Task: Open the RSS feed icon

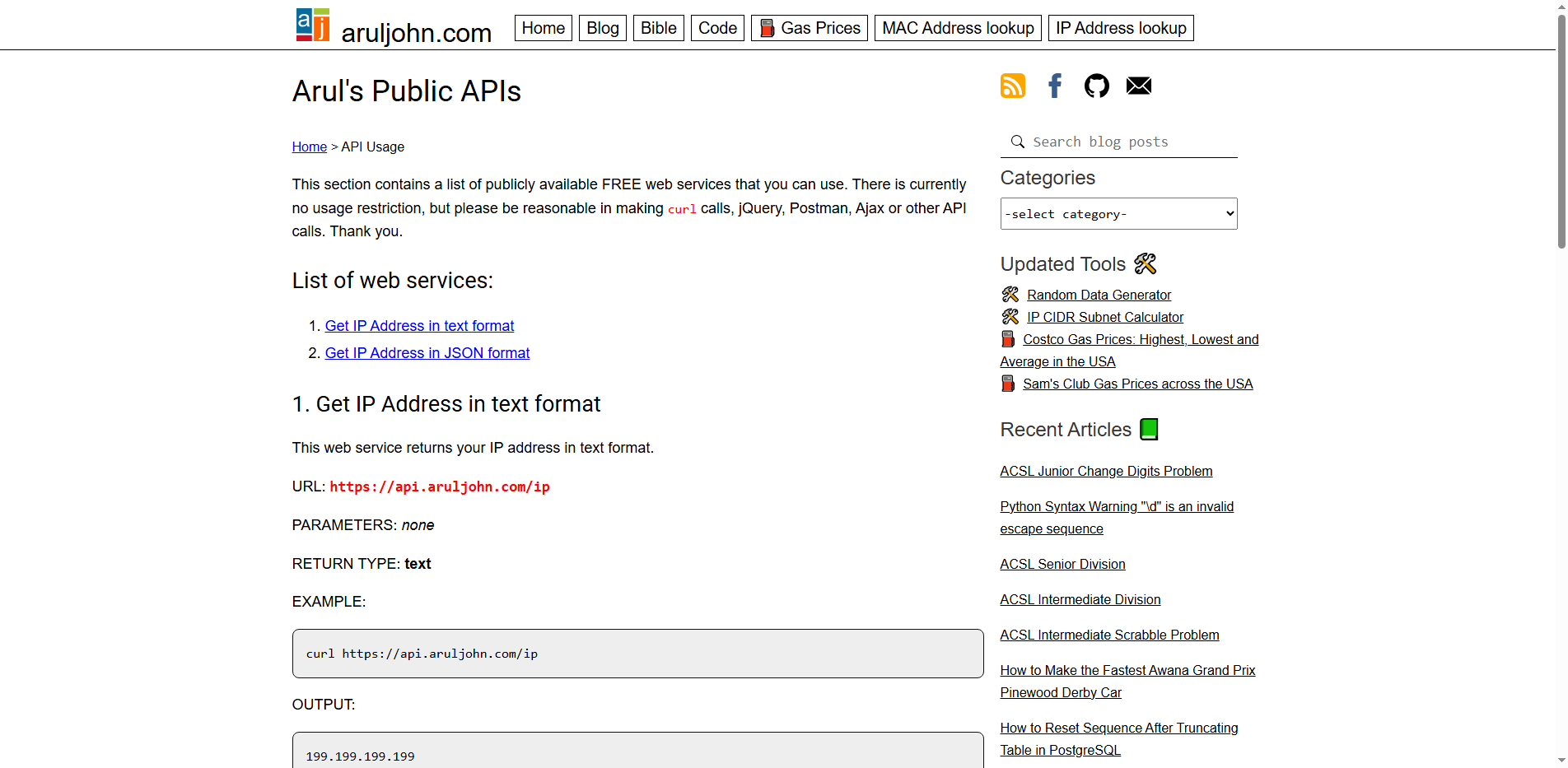Action: coord(1012,85)
